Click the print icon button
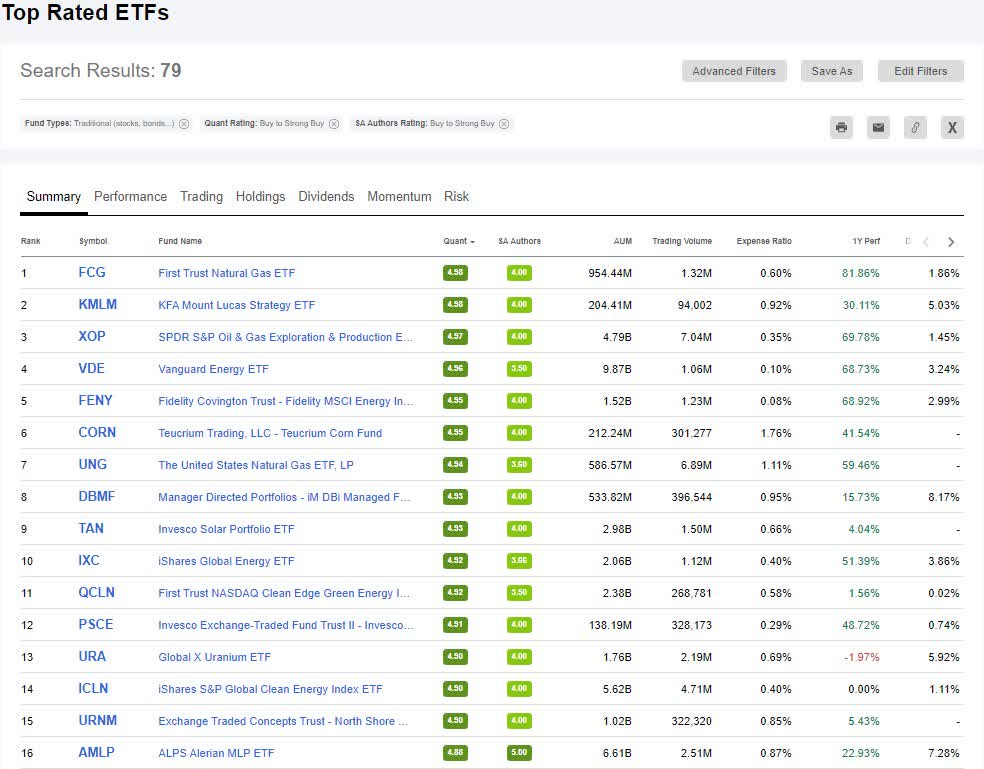 (x=842, y=127)
